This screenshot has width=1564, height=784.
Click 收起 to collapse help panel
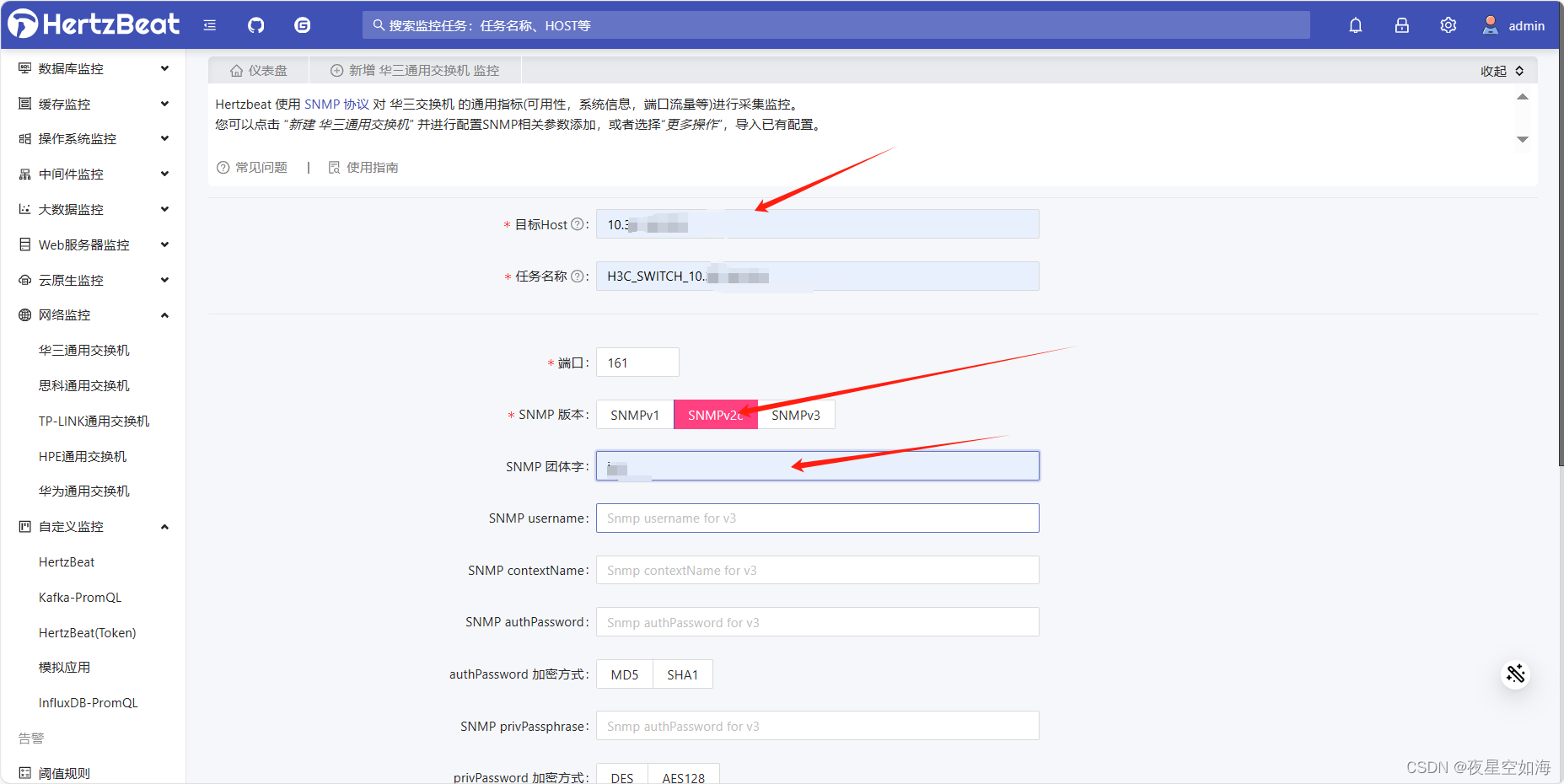1502,71
